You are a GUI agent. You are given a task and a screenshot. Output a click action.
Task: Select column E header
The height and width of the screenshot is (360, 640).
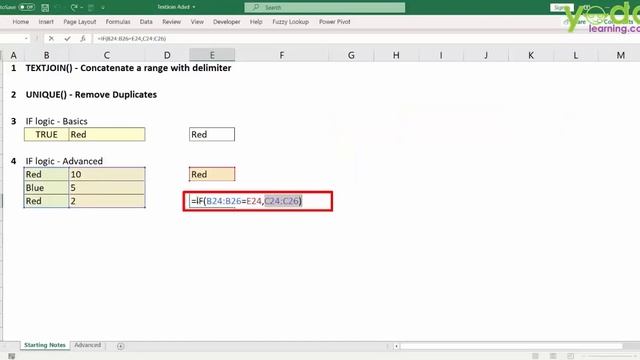212,55
